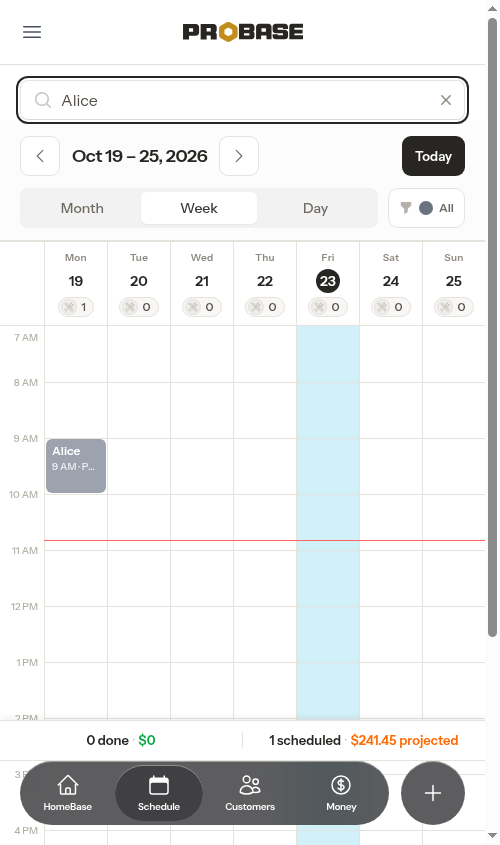Open the All filter dropdown

[x=426, y=208]
